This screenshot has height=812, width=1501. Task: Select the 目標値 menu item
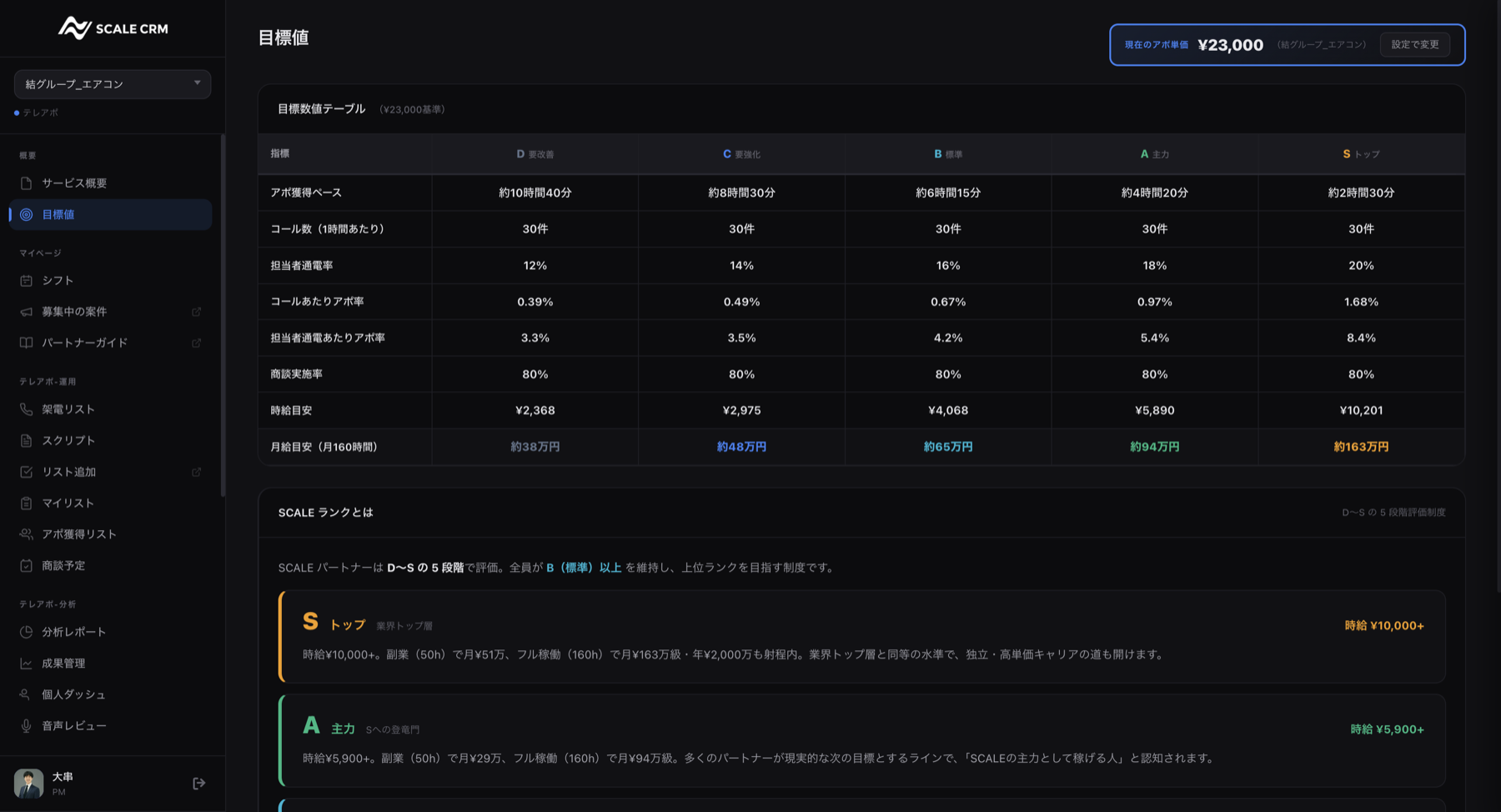(110, 215)
